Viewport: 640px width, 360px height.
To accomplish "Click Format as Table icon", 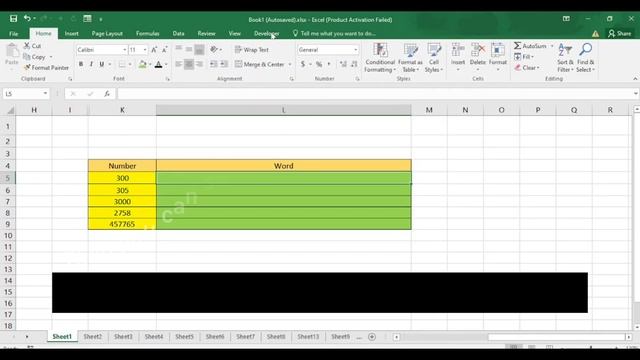I will [410, 58].
